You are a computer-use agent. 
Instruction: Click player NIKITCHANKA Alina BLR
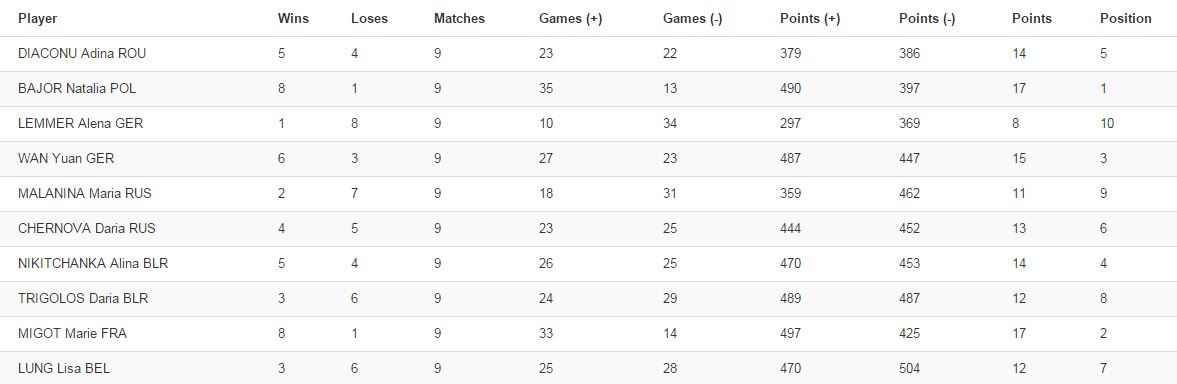pyautogui.click(x=93, y=263)
